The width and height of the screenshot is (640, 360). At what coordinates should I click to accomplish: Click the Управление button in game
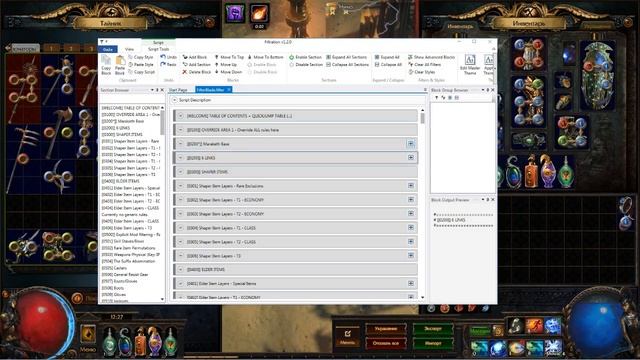click(386, 329)
